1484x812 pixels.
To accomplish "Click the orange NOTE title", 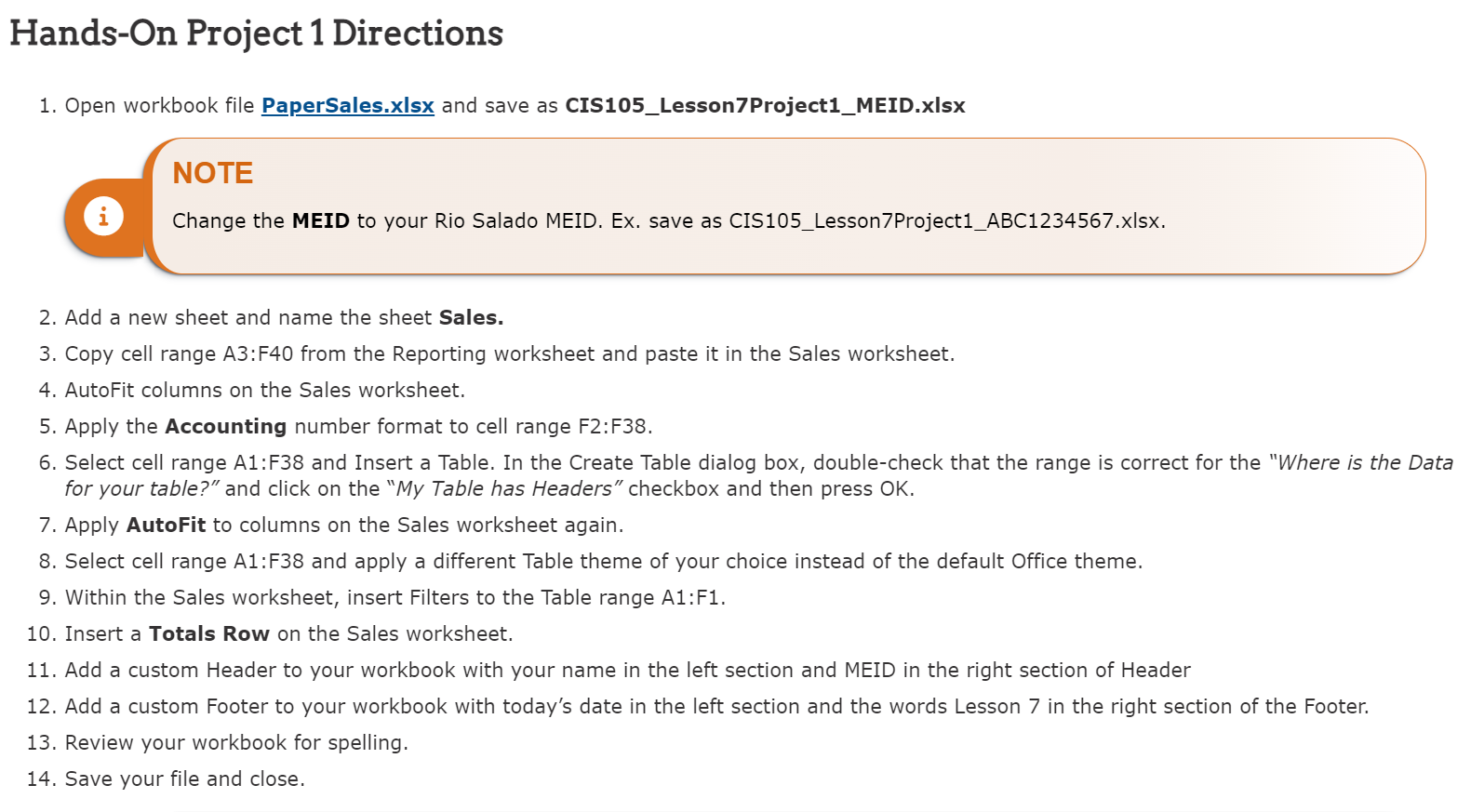I will (x=213, y=173).
